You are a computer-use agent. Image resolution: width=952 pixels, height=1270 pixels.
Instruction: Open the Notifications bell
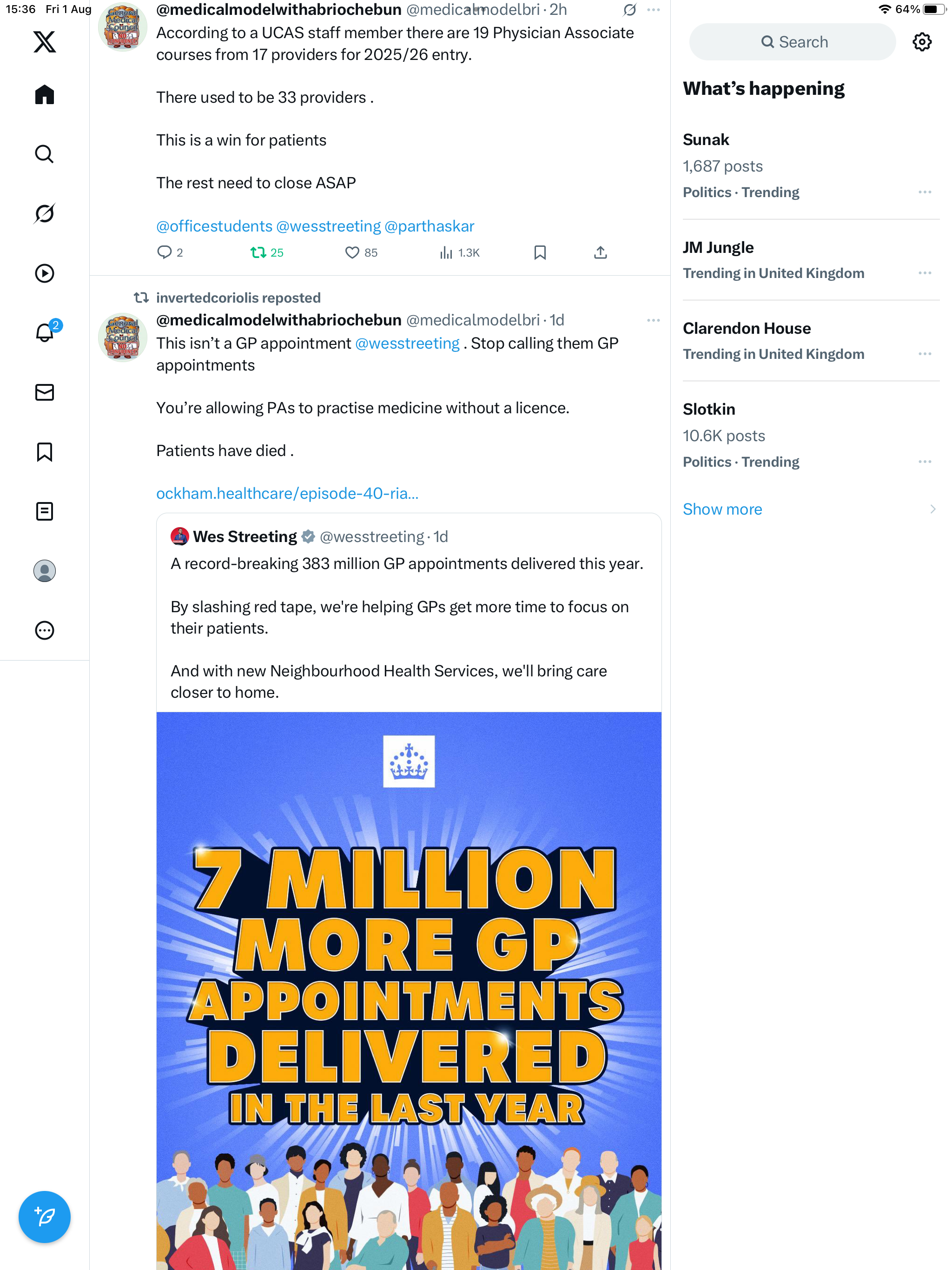pos(44,332)
